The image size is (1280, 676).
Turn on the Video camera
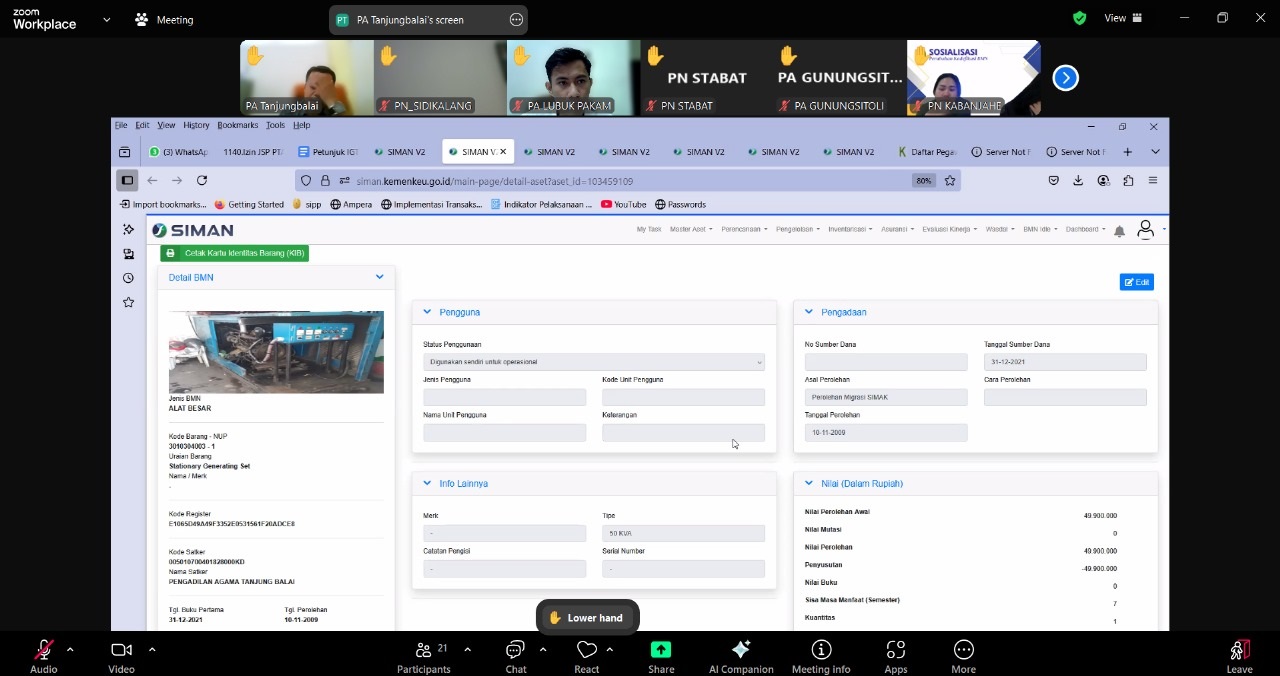[121, 655]
